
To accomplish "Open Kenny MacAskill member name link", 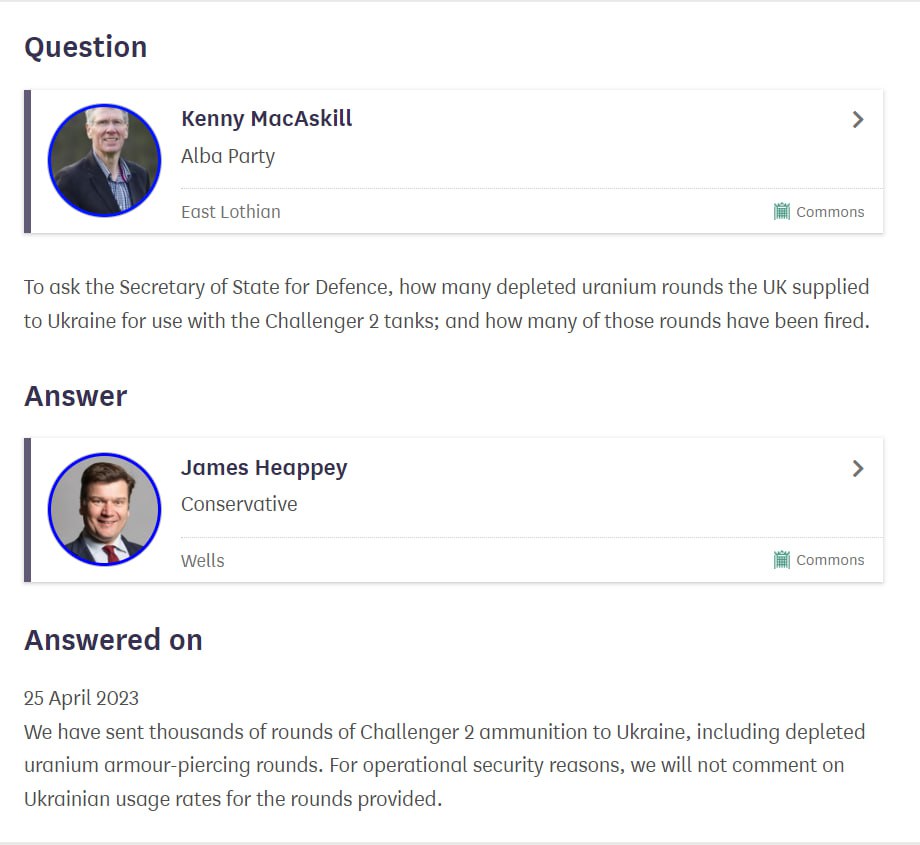I will (x=266, y=119).
